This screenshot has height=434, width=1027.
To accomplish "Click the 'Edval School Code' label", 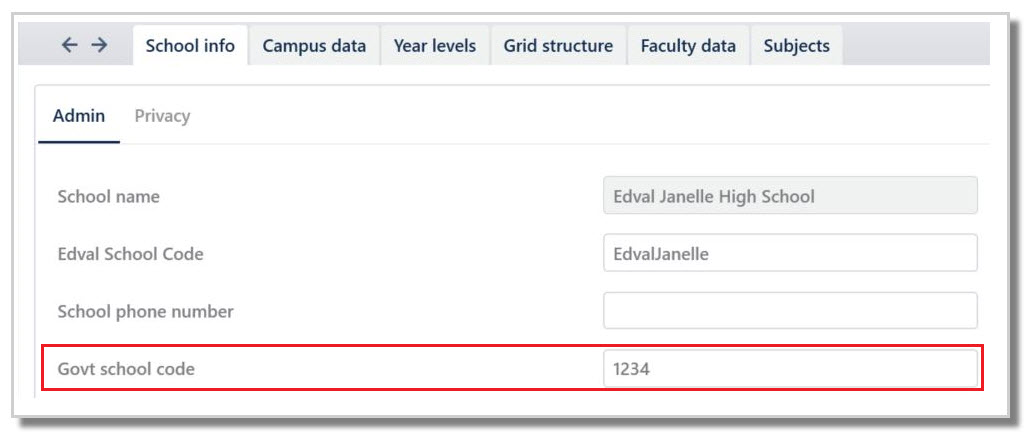I will (130, 254).
